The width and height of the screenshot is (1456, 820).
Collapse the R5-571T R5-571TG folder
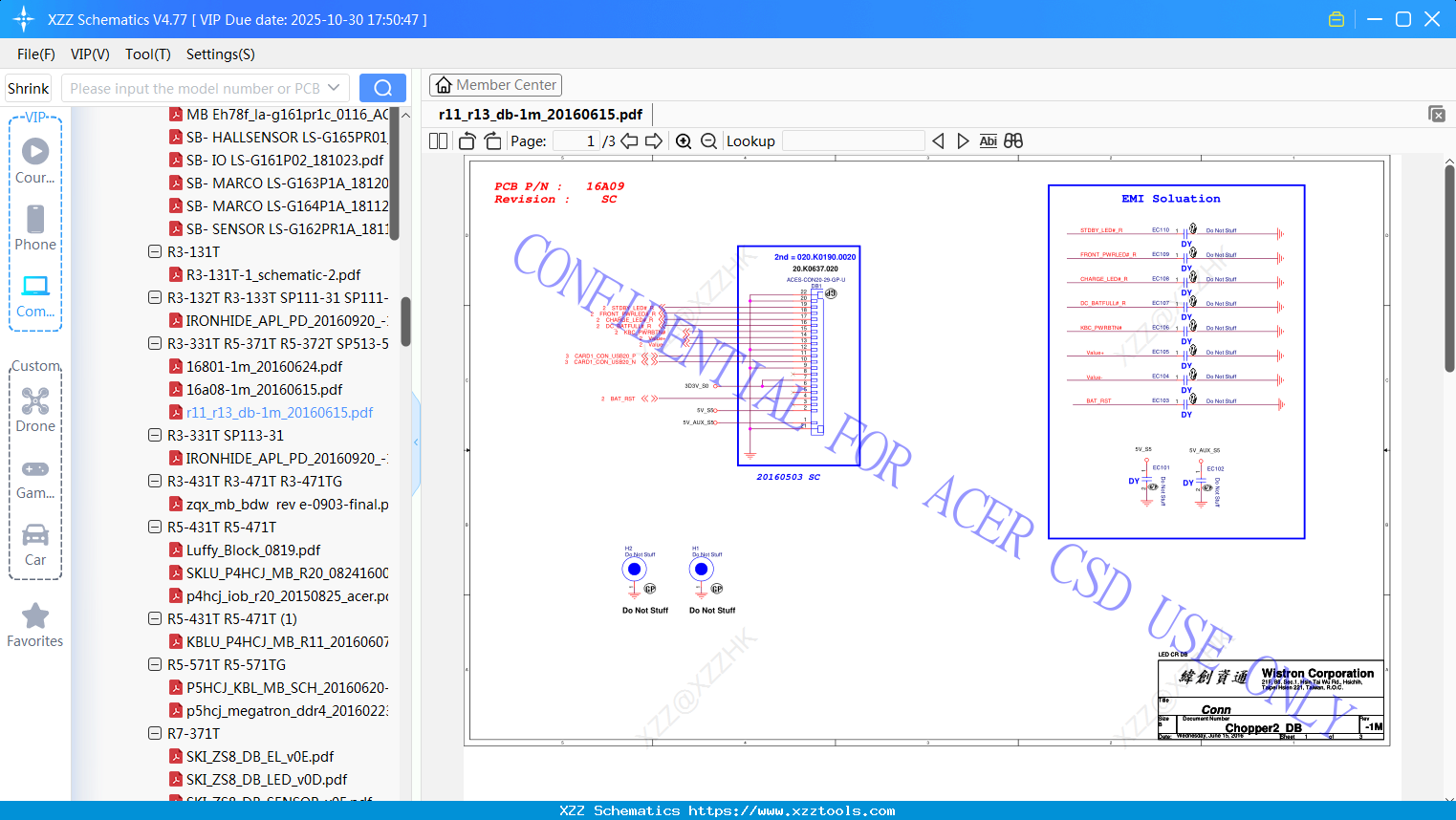point(155,664)
